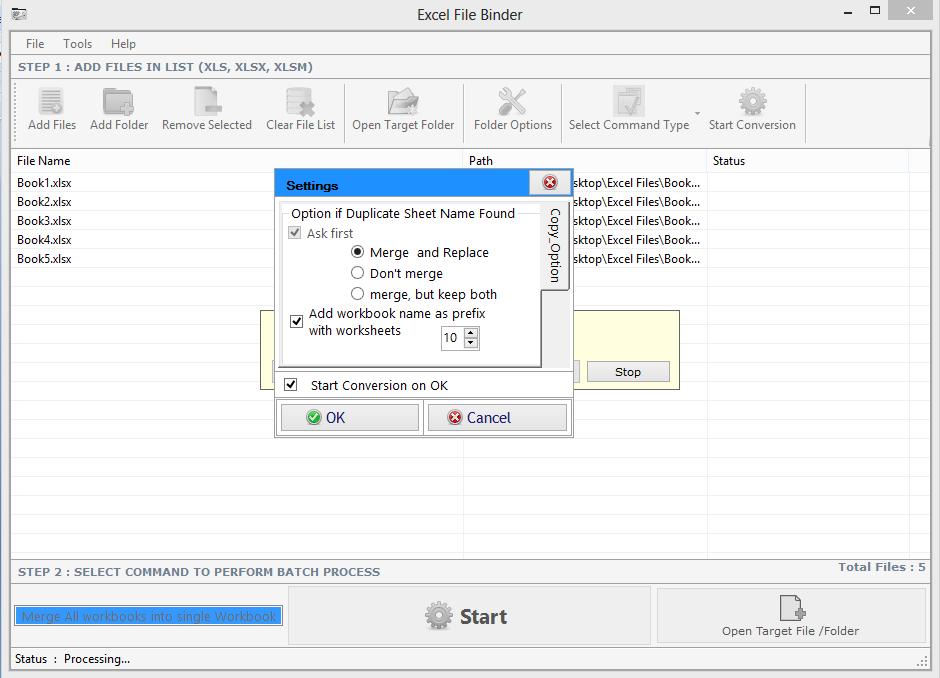
Task: Open the Tools menu
Action: point(77,44)
